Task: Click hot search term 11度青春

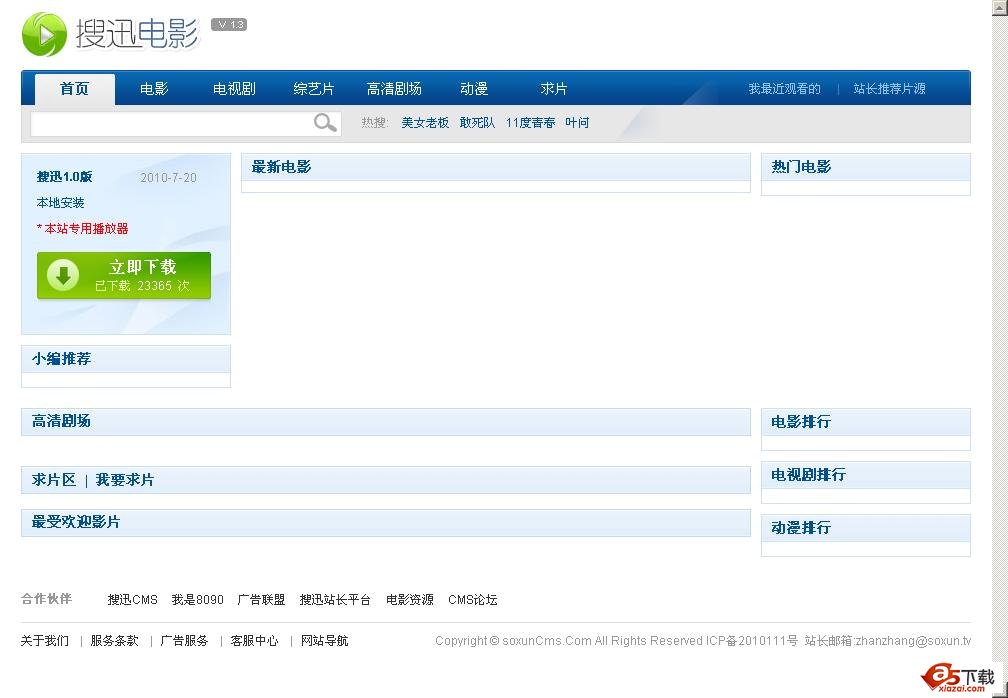Action: [530, 123]
